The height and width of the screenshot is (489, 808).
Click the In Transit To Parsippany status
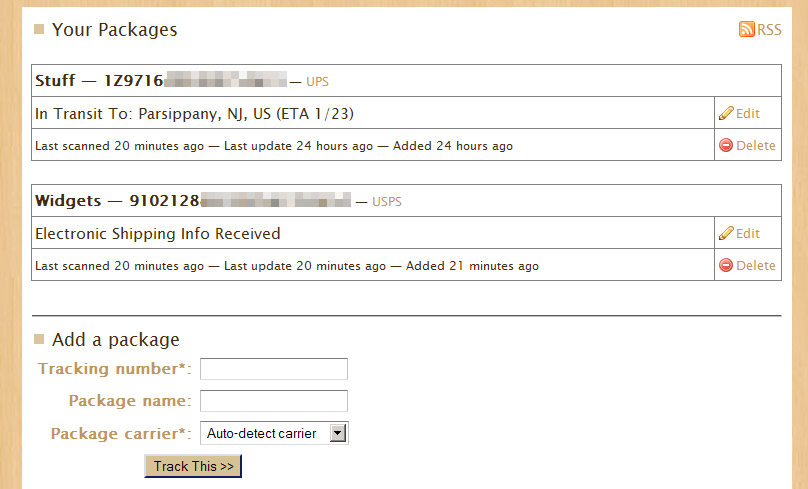pos(194,113)
